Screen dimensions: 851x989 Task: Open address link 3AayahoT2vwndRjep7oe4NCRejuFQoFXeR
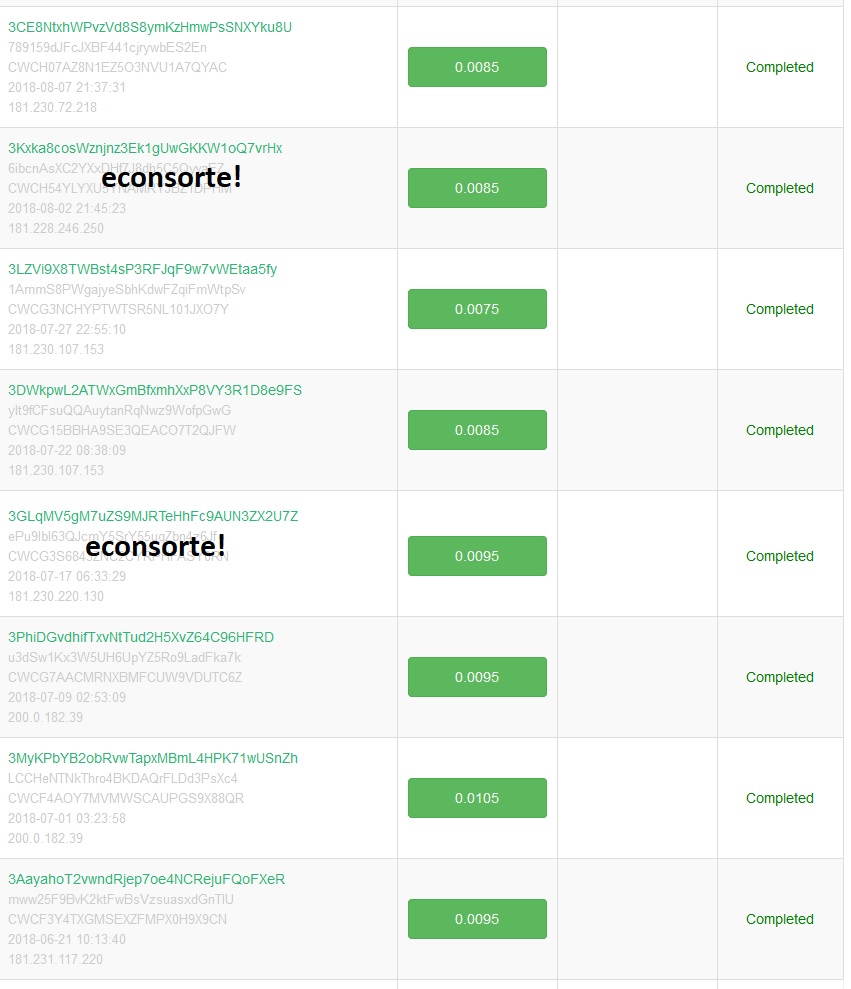click(146, 879)
